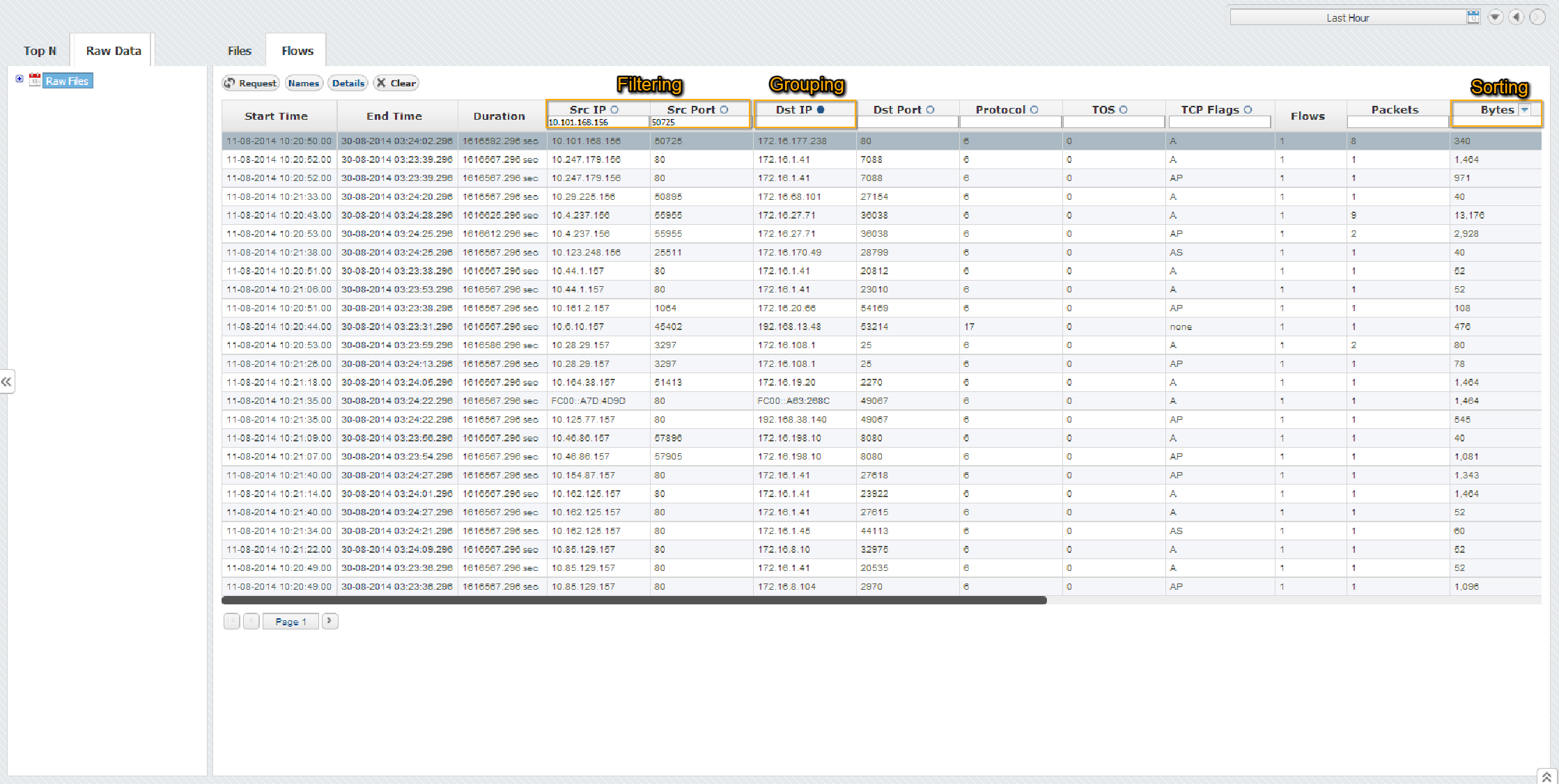Enable grouping by Protocol
The width and height of the screenshot is (1559, 784).
pos(1034,109)
